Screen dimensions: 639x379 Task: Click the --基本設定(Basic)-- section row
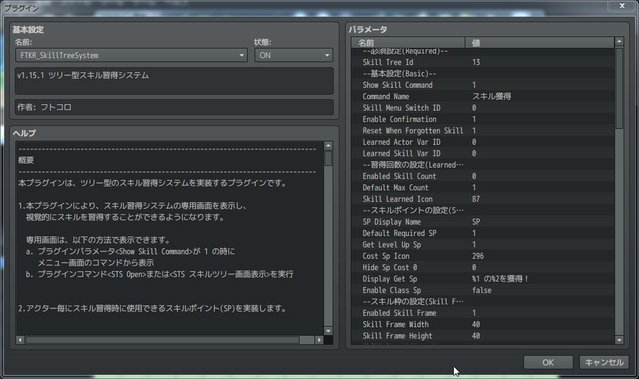483,74
